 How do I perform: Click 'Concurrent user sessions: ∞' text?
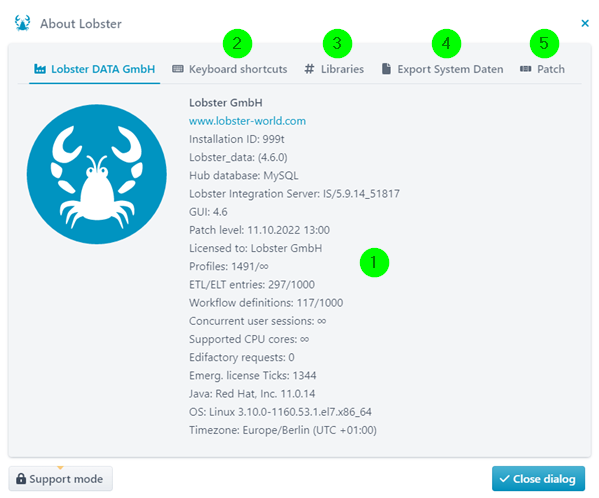(257, 321)
